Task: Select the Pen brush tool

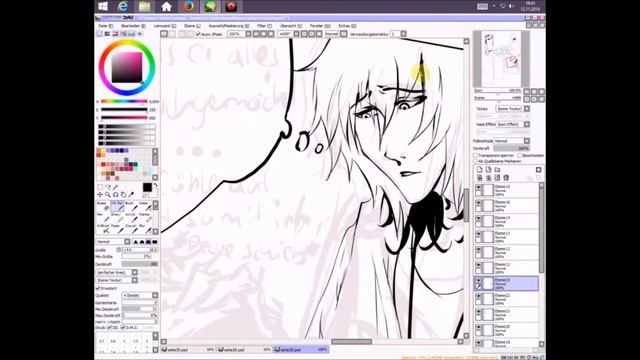Action: coord(103,217)
